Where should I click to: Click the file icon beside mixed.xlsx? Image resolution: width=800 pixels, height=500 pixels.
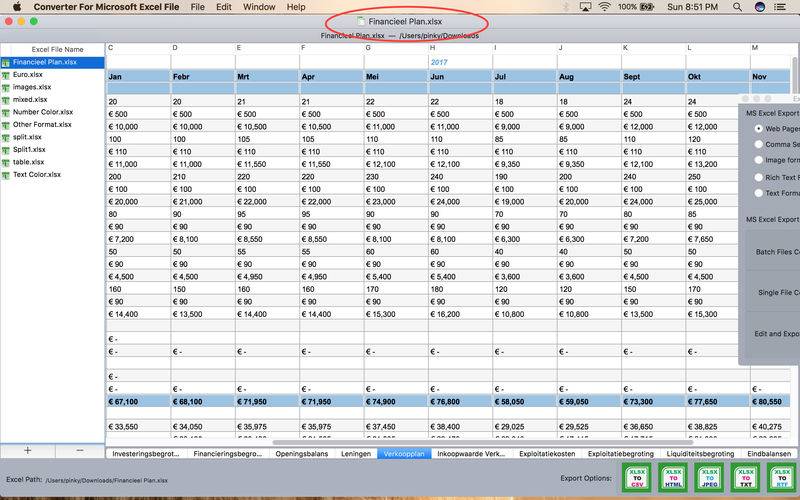[x=6, y=100]
